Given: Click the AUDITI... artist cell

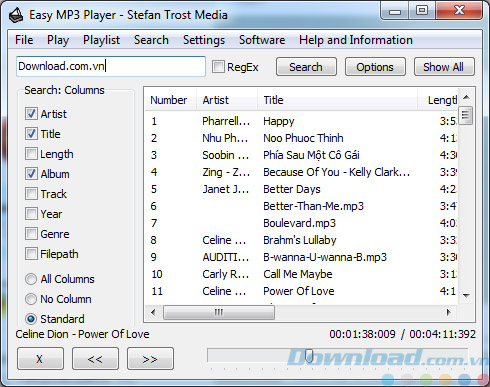Looking at the screenshot, I should coord(226,257).
